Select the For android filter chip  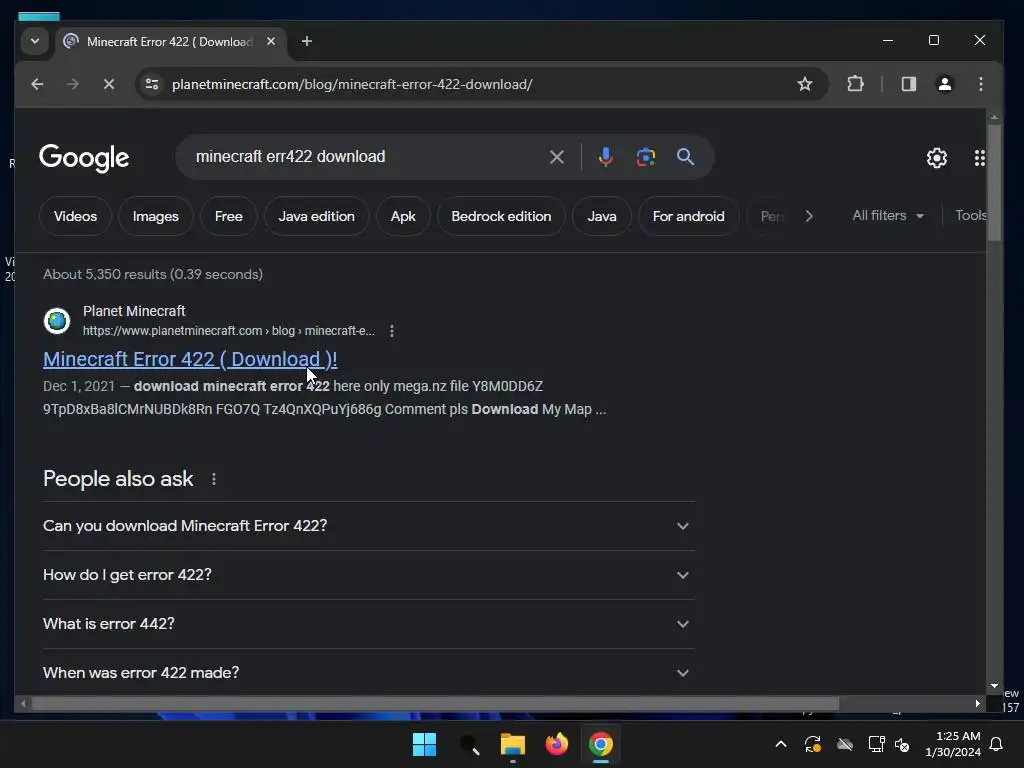(688, 216)
